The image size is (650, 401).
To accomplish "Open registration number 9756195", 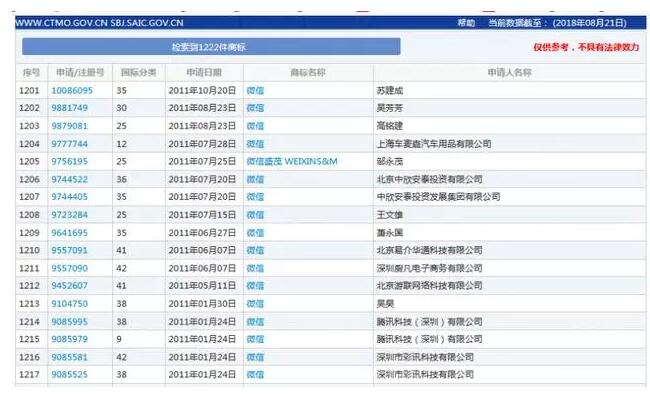I will tap(70, 161).
